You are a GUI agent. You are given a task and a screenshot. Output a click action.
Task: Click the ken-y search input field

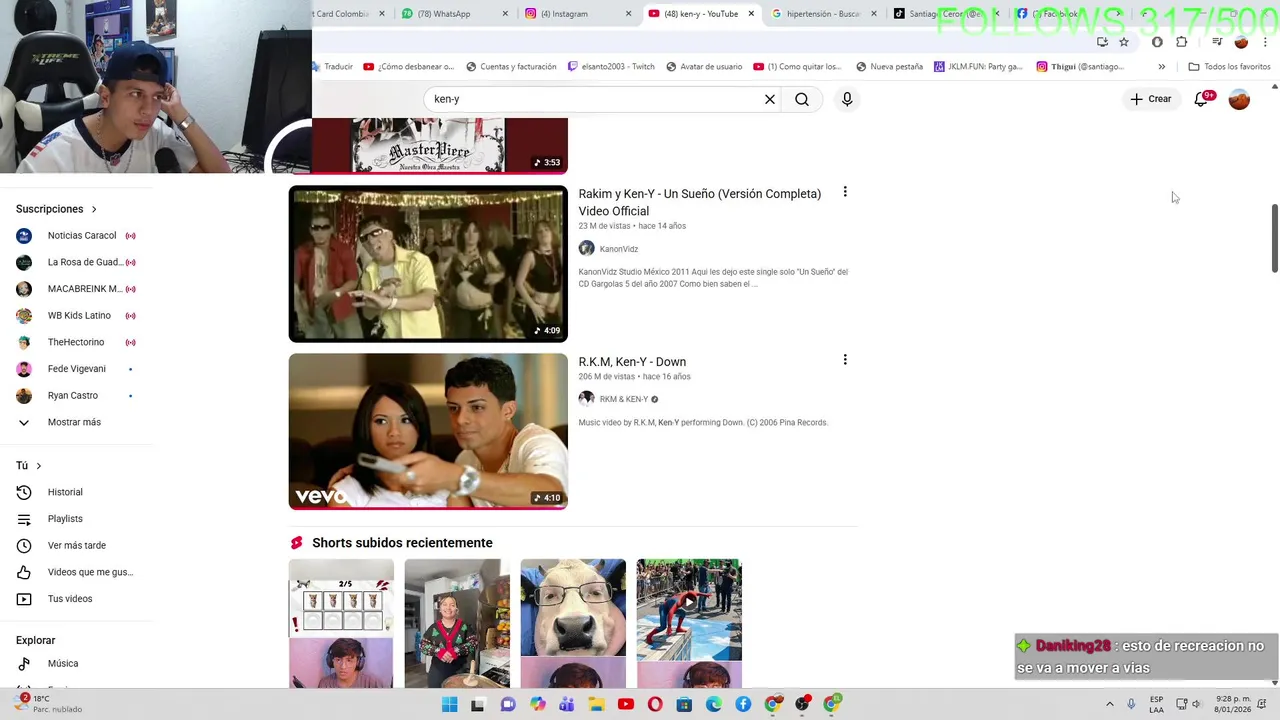pyautogui.click(x=594, y=99)
